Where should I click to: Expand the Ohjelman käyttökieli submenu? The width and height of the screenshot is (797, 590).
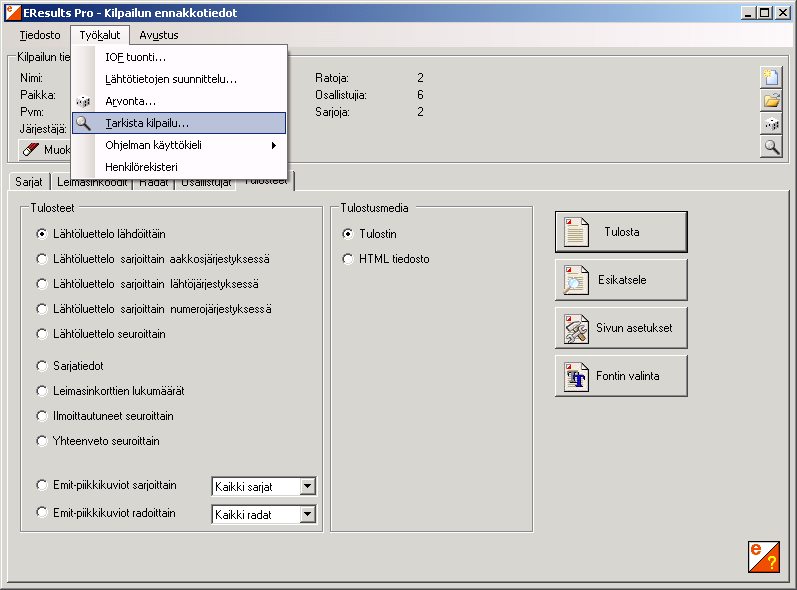coord(179,145)
